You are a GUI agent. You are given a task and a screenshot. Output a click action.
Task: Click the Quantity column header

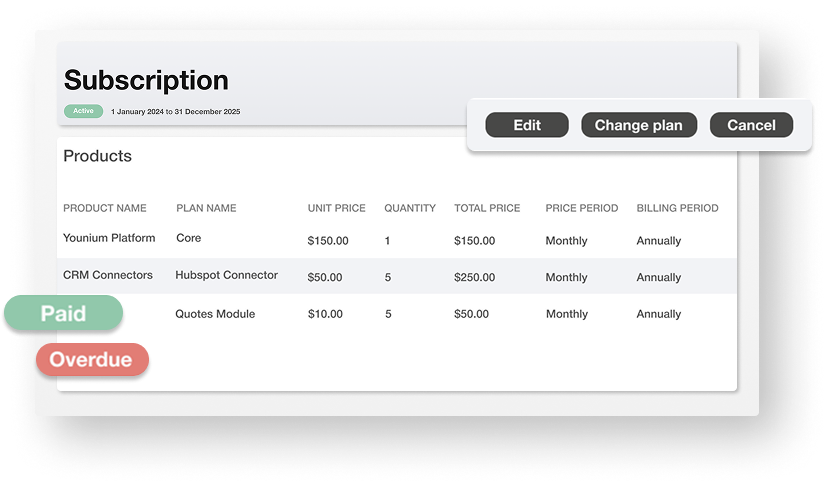[x=410, y=208]
